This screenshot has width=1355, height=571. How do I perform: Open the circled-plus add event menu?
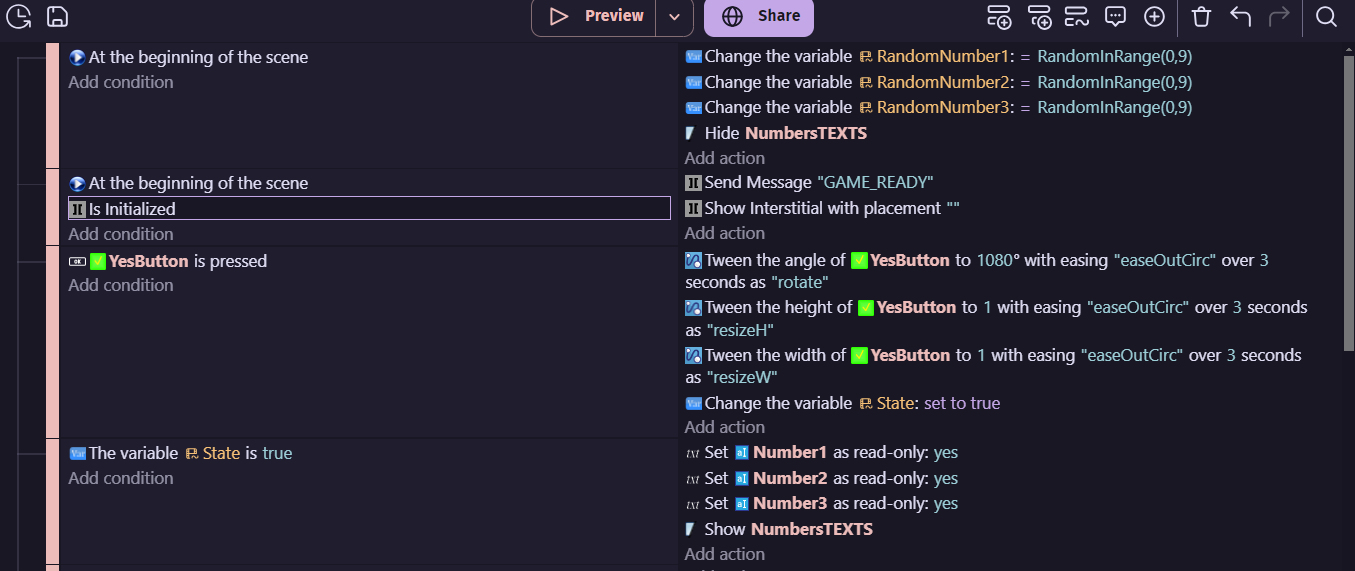tap(1154, 16)
